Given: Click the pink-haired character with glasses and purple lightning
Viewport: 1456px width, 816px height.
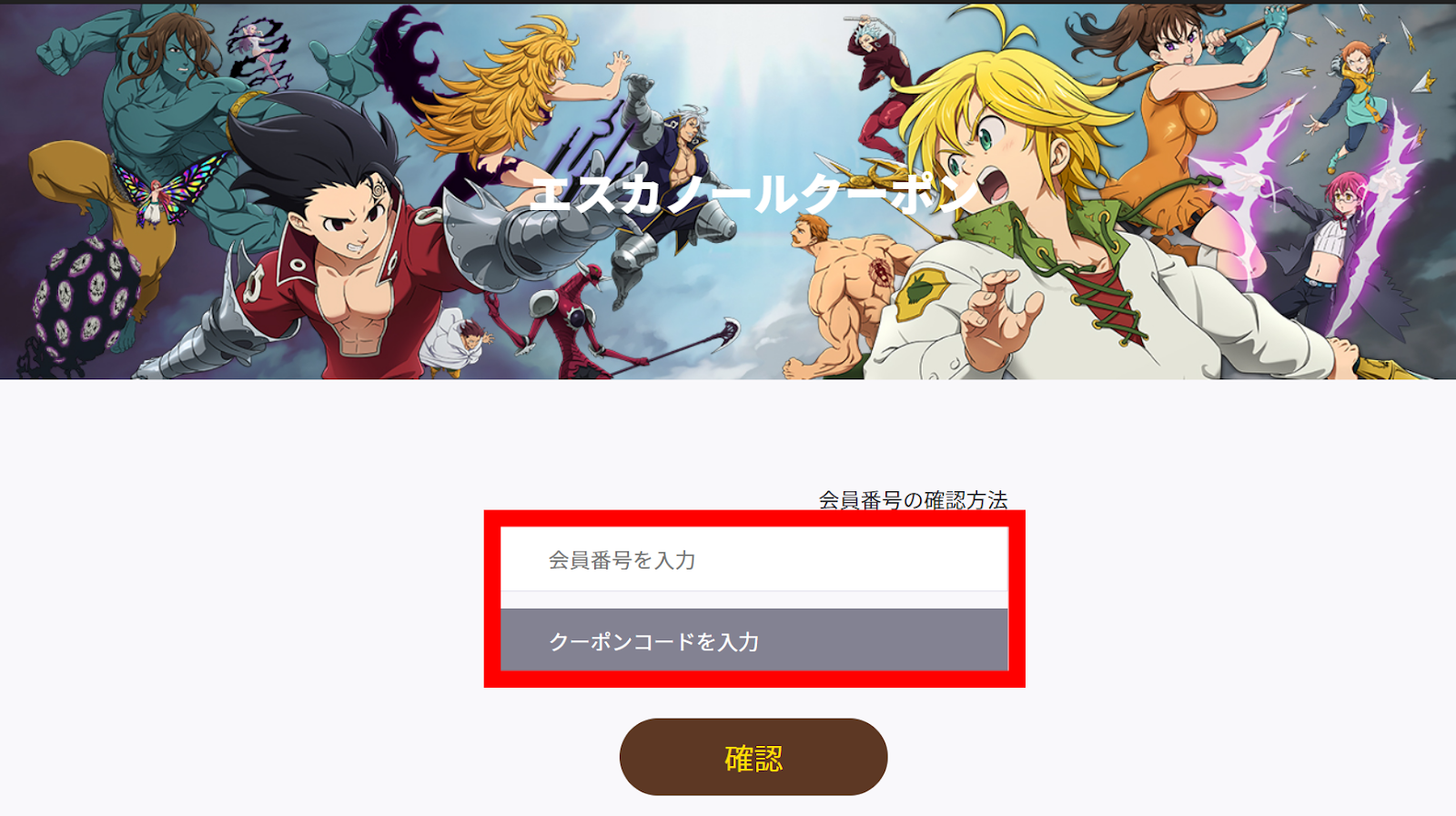Looking at the screenshot, I should pos(1338,246).
